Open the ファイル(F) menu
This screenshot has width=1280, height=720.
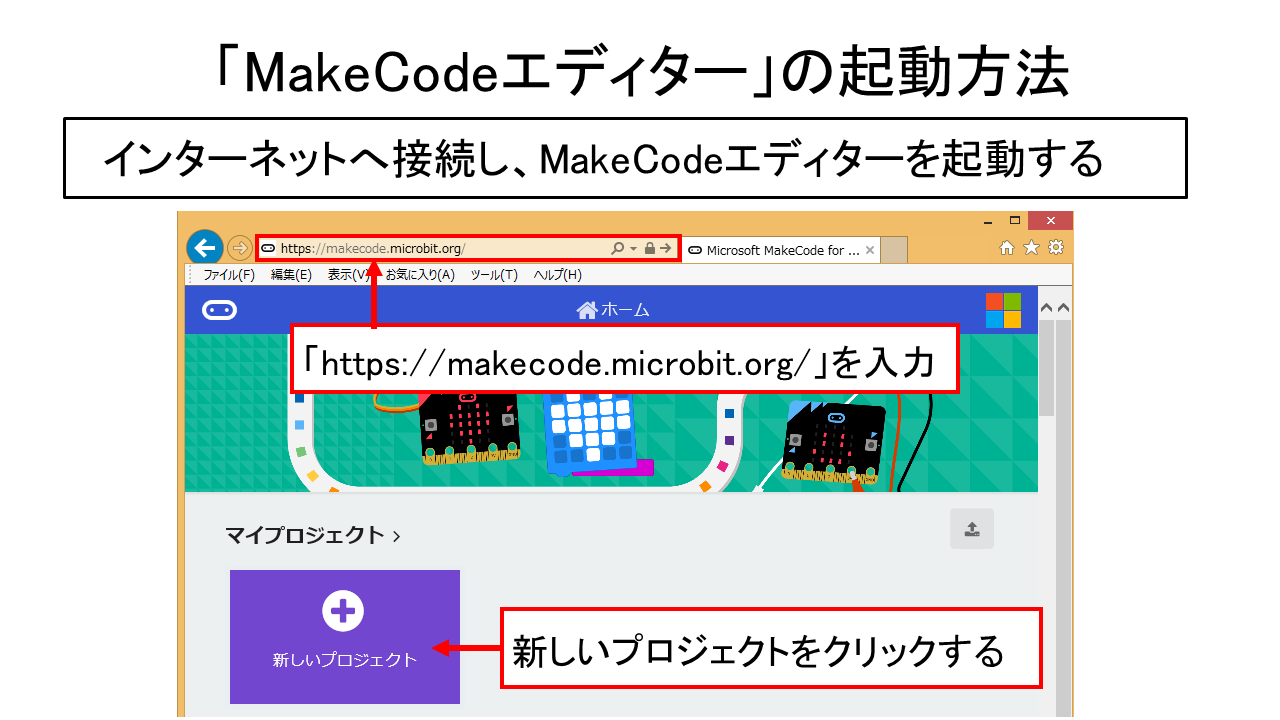(x=229, y=275)
